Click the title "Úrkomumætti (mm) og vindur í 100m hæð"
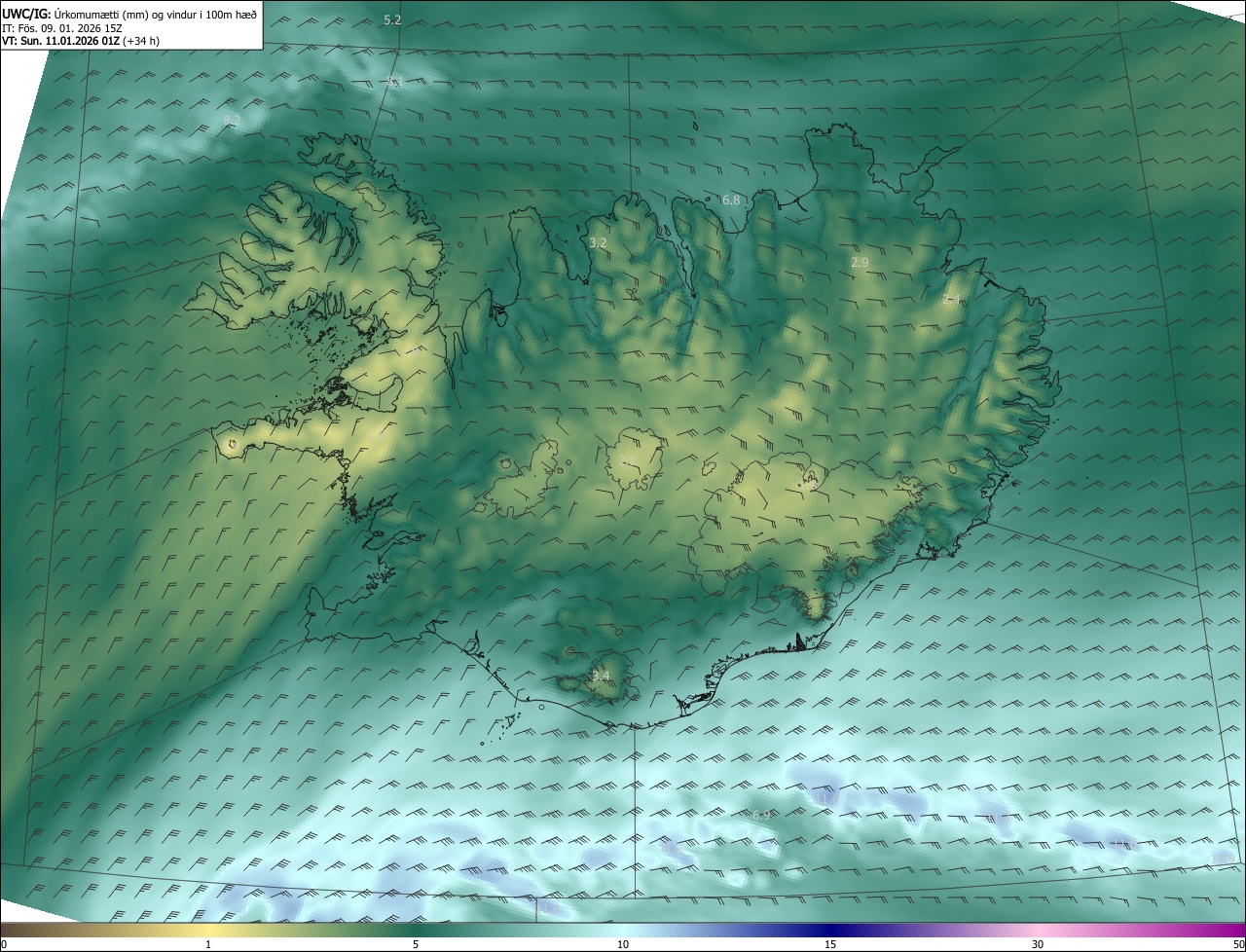This screenshot has height=952, width=1246. (156, 15)
